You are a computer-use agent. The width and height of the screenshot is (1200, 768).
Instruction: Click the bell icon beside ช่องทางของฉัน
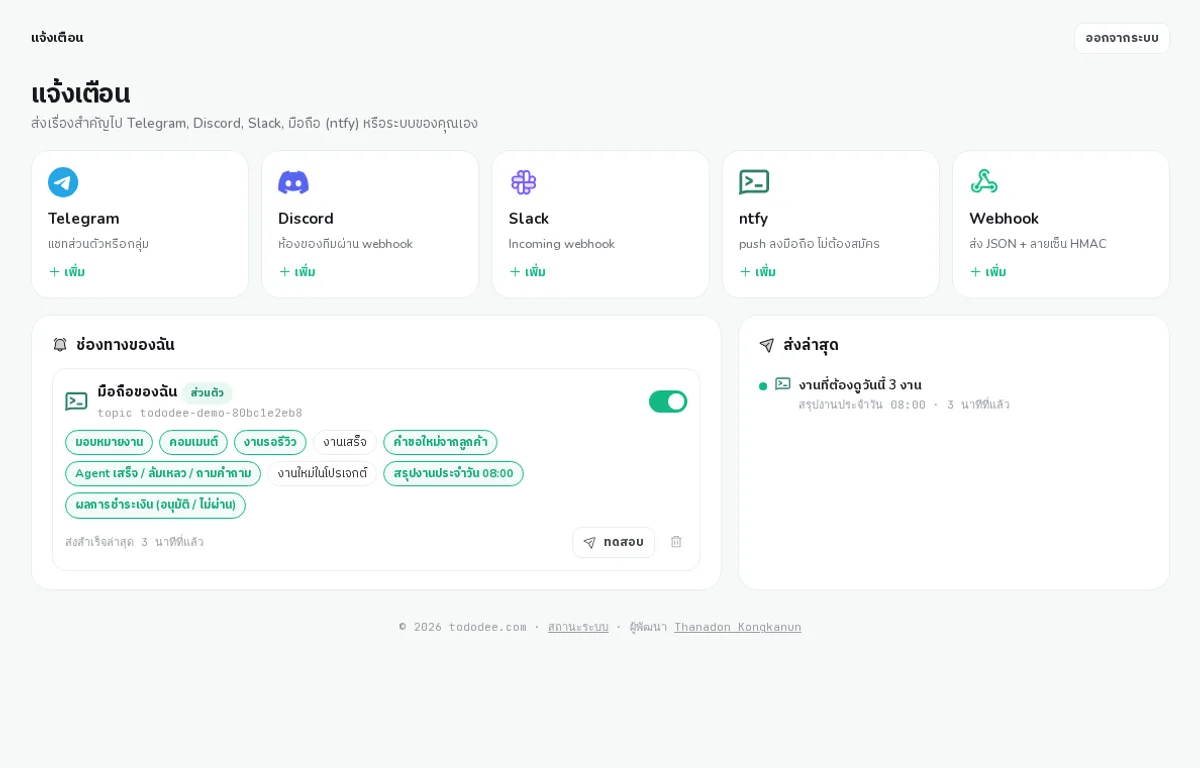[60, 345]
